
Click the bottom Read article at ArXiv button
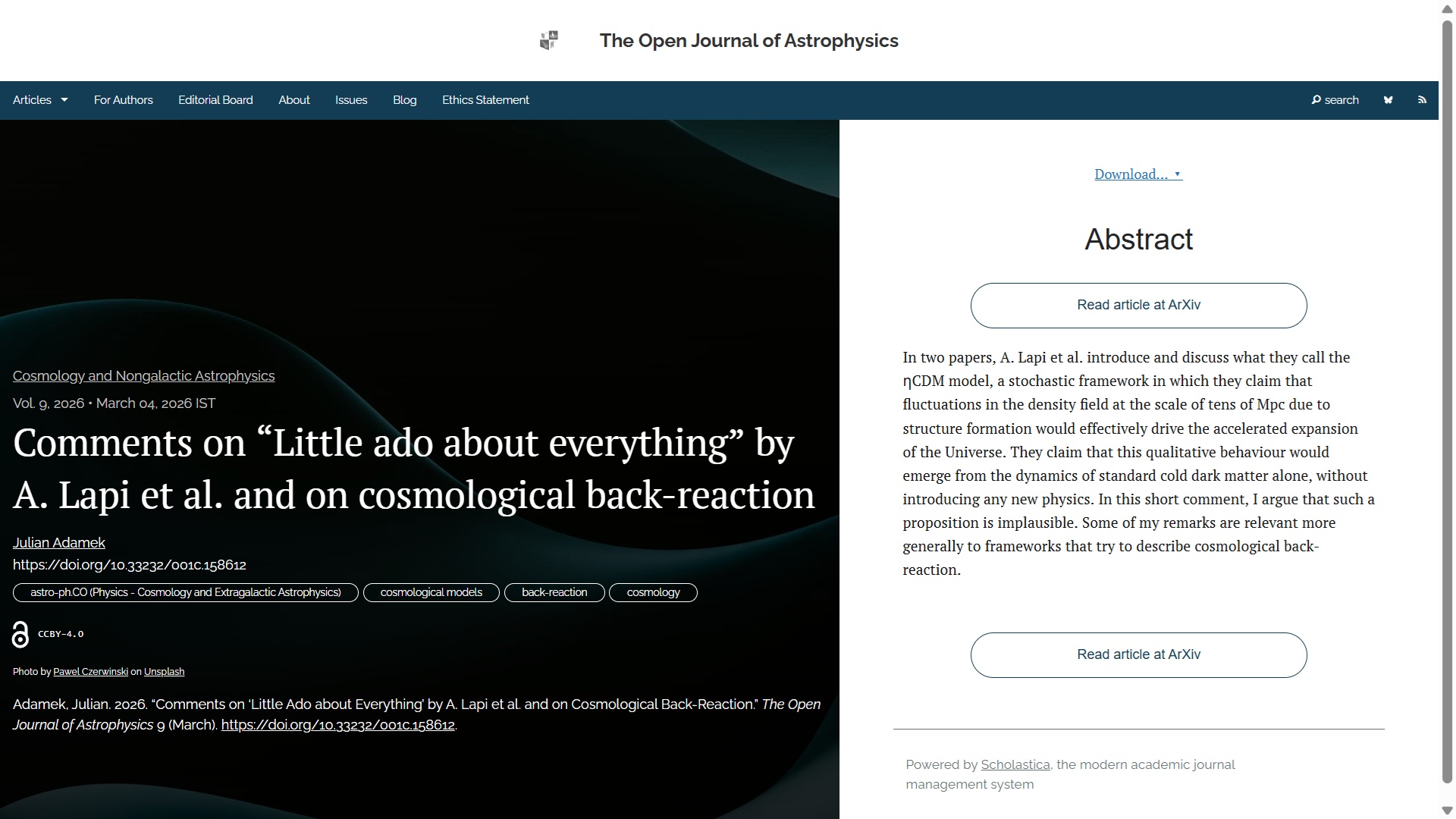point(1138,655)
